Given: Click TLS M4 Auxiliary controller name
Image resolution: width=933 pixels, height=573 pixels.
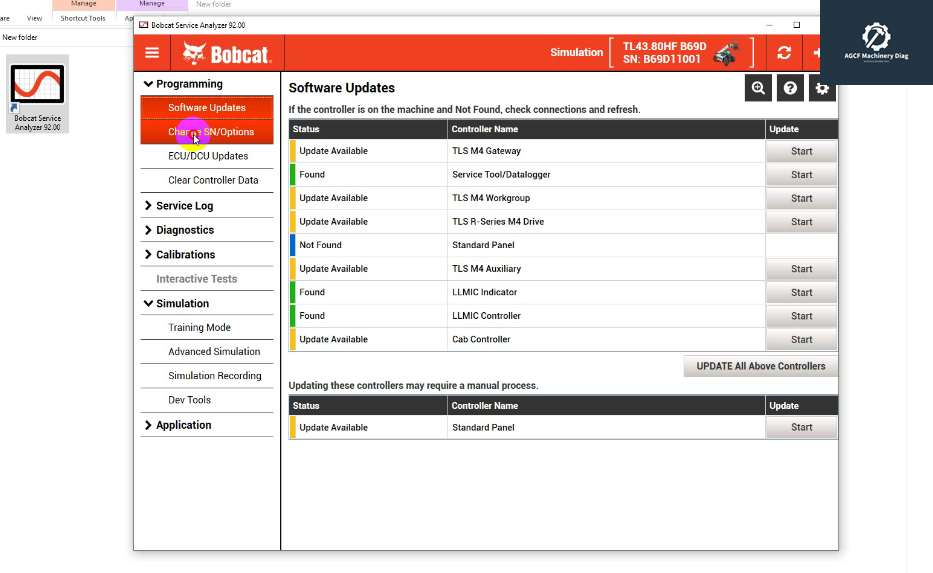Looking at the screenshot, I should pos(486,269).
